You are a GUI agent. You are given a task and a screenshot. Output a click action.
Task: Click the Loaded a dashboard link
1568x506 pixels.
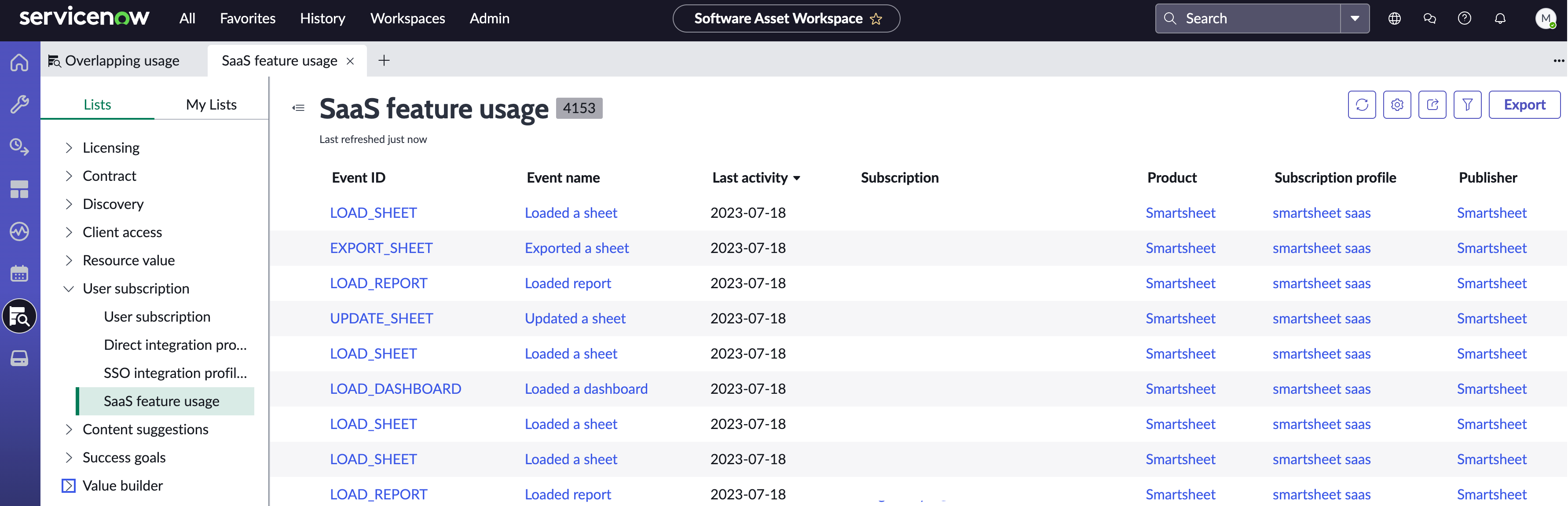(x=586, y=389)
